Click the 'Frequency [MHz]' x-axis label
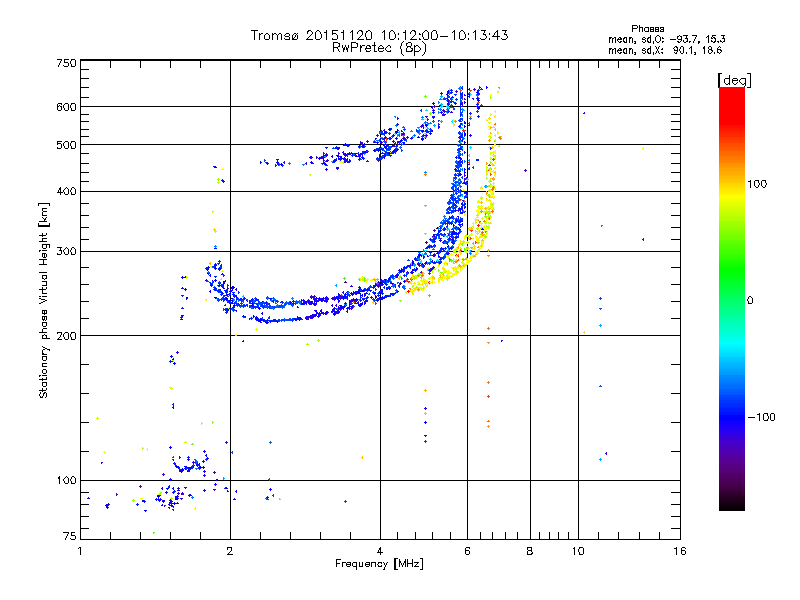 click(379, 564)
